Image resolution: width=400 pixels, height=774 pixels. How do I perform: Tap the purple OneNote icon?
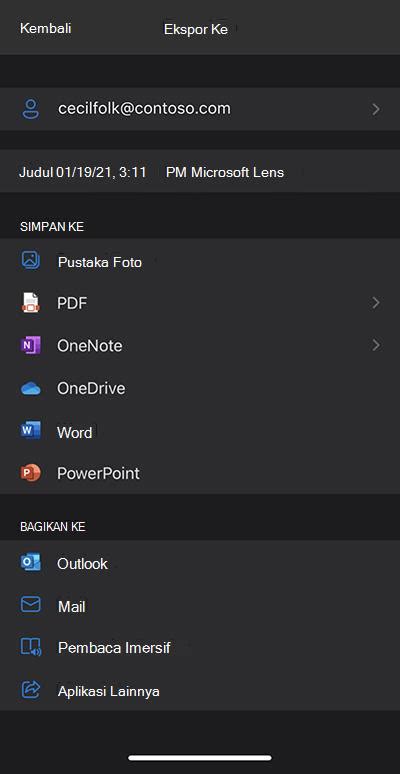click(x=31, y=345)
